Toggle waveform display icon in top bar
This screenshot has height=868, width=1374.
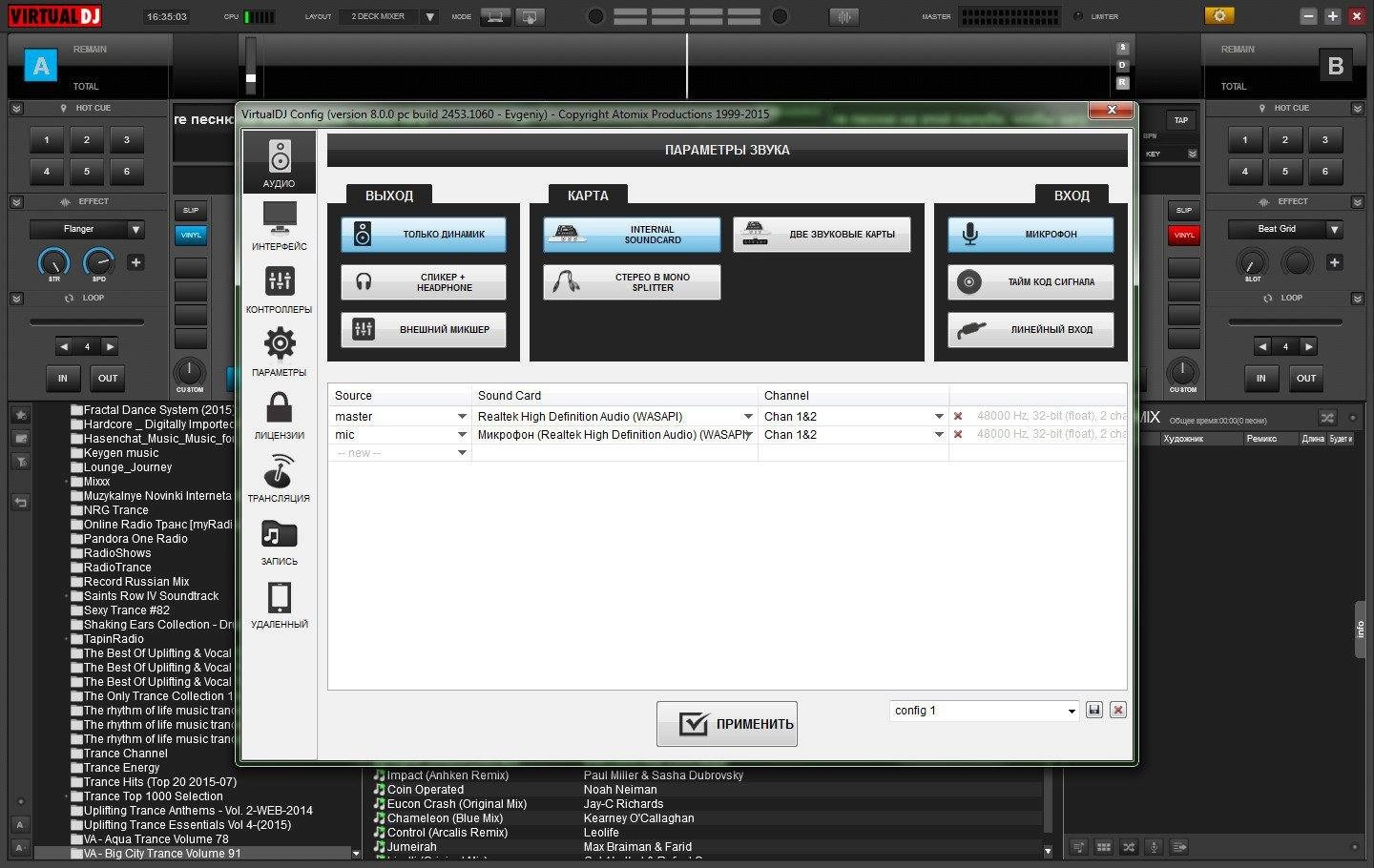tap(843, 17)
